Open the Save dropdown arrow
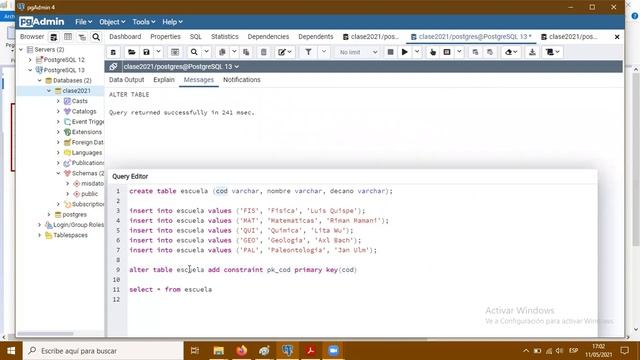Image resolution: width=640 pixels, height=360 pixels. pyautogui.click(x=158, y=52)
